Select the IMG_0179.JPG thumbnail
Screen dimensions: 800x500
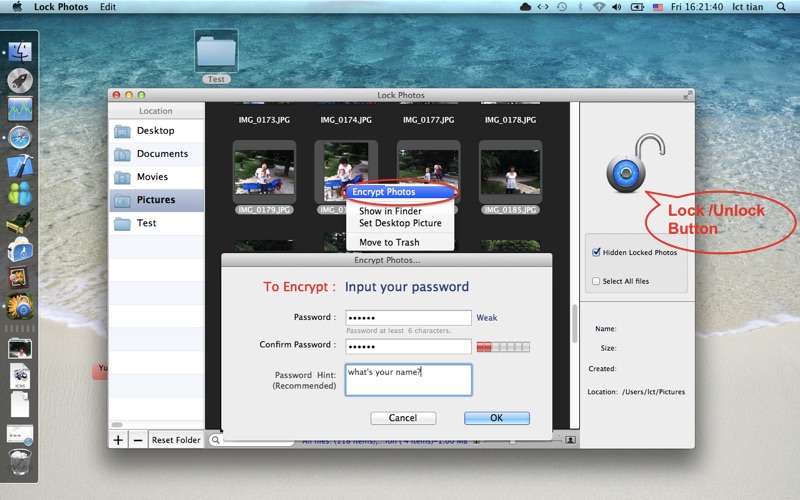coord(264,172)
